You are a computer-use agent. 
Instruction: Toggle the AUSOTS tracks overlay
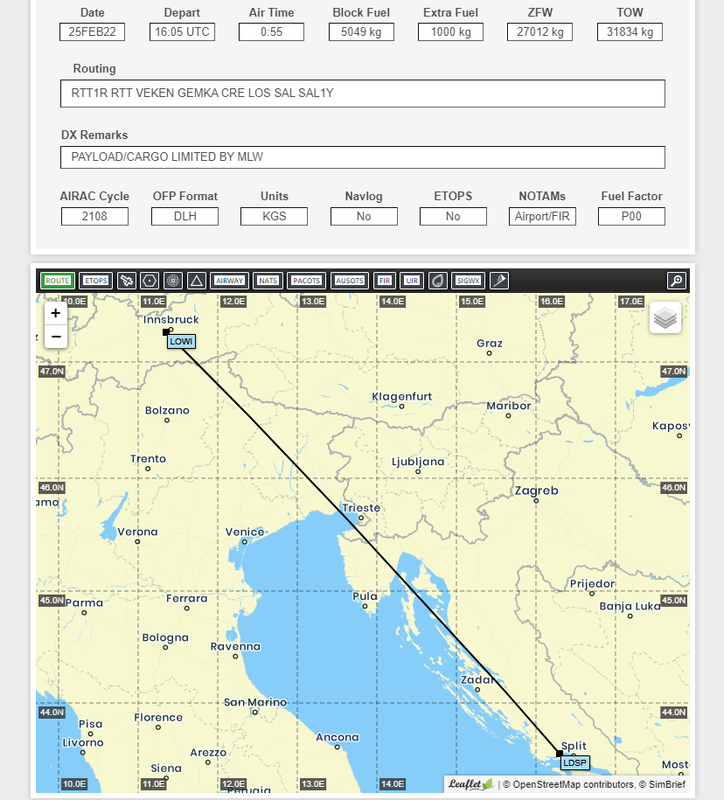349,281
